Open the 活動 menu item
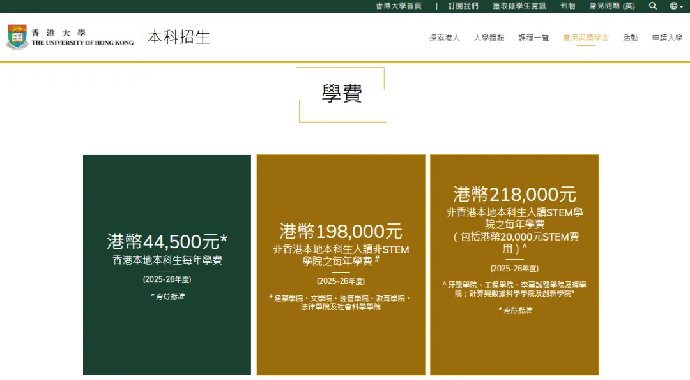This screenshot has height=380, width=690. [x=630, y=38]
